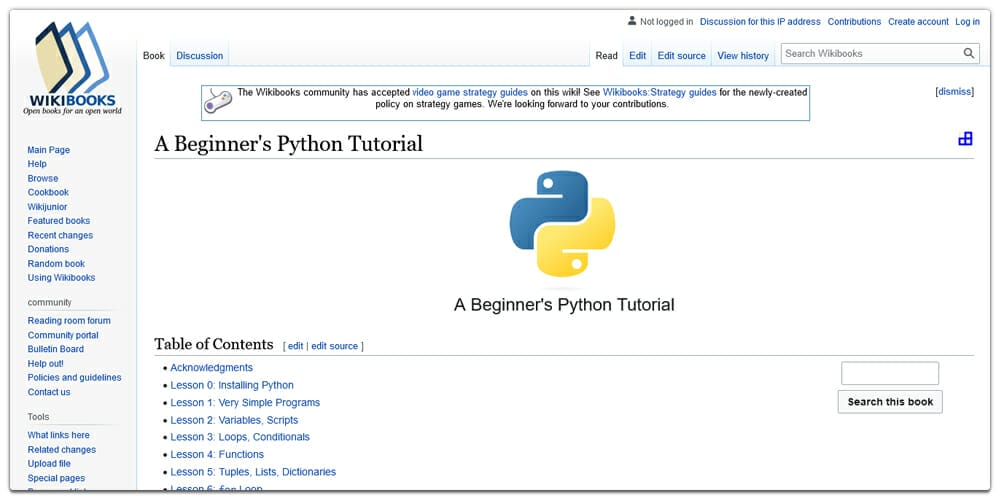
Task: Open a Random book
Action: 56,263
